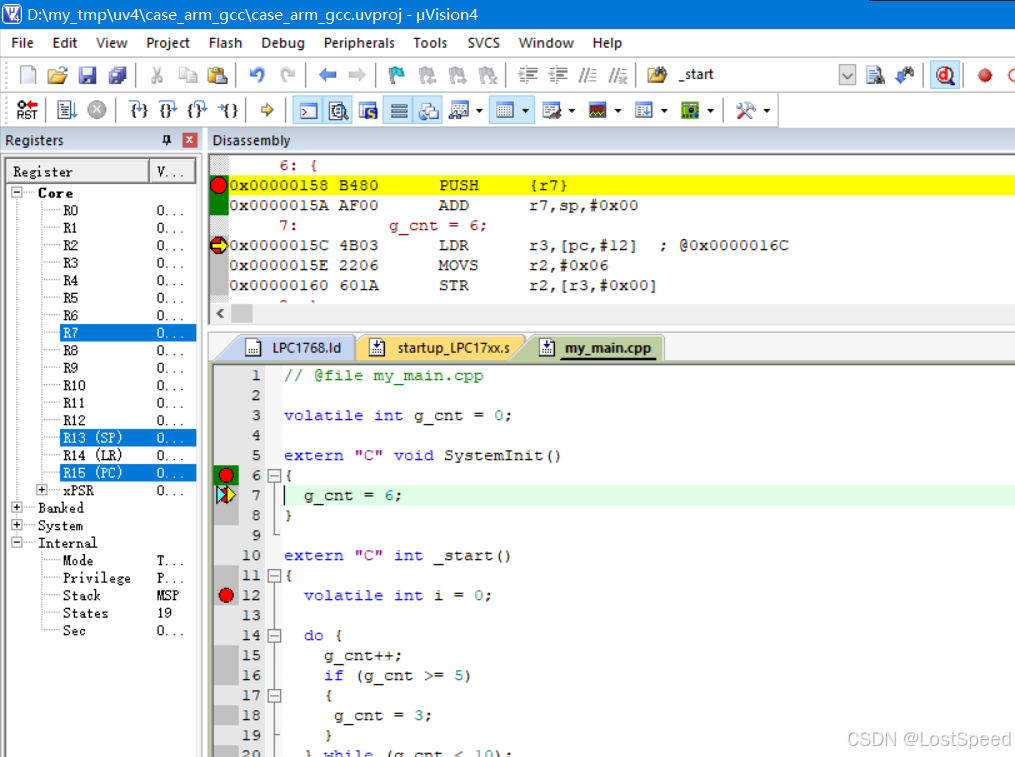Viewport: 1015px width, 757px height.
Task: Toggle the Symbols window
Action: coord(368,111)
